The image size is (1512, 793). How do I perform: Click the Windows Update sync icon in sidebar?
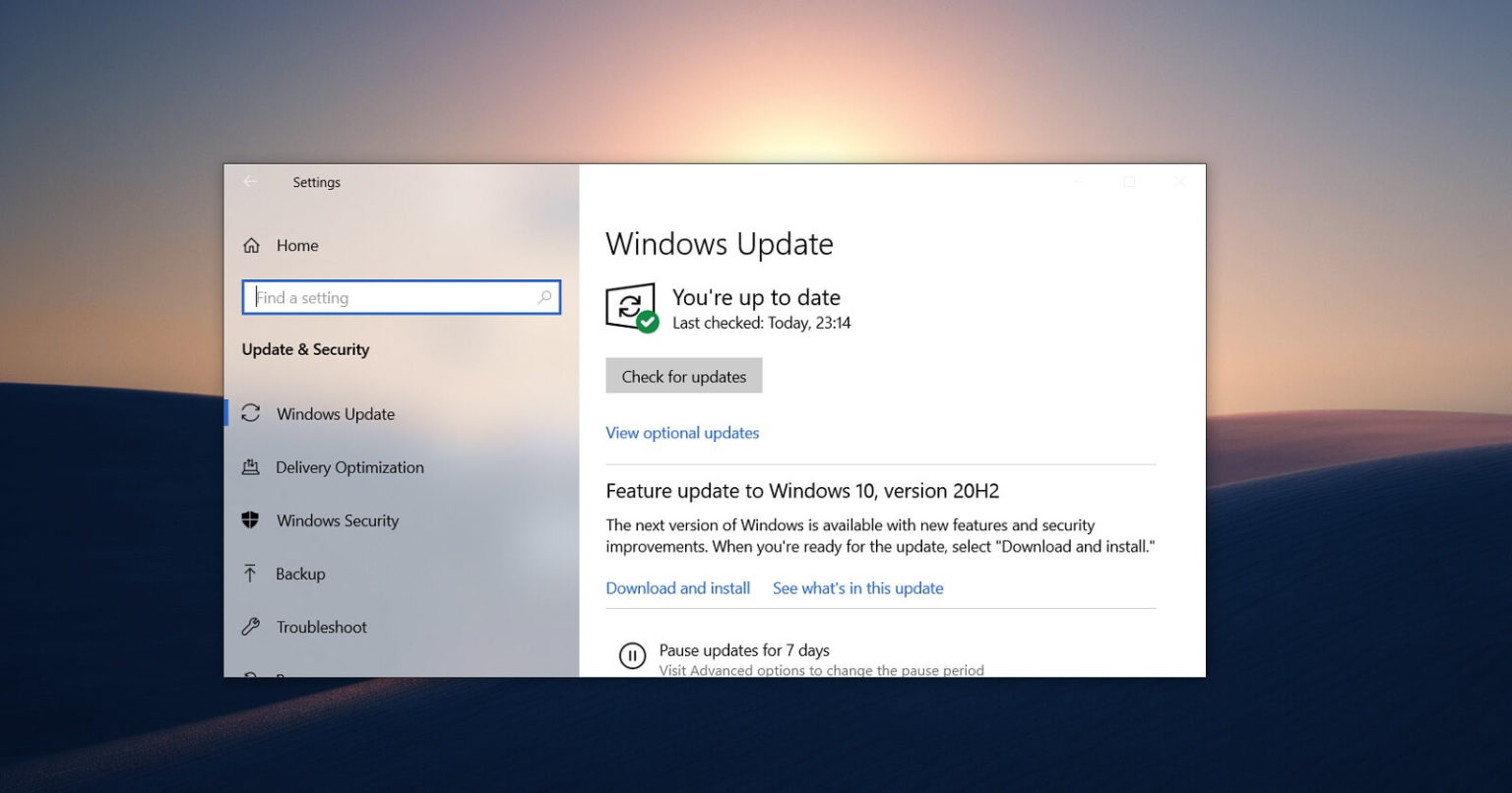tap(251, 414)
